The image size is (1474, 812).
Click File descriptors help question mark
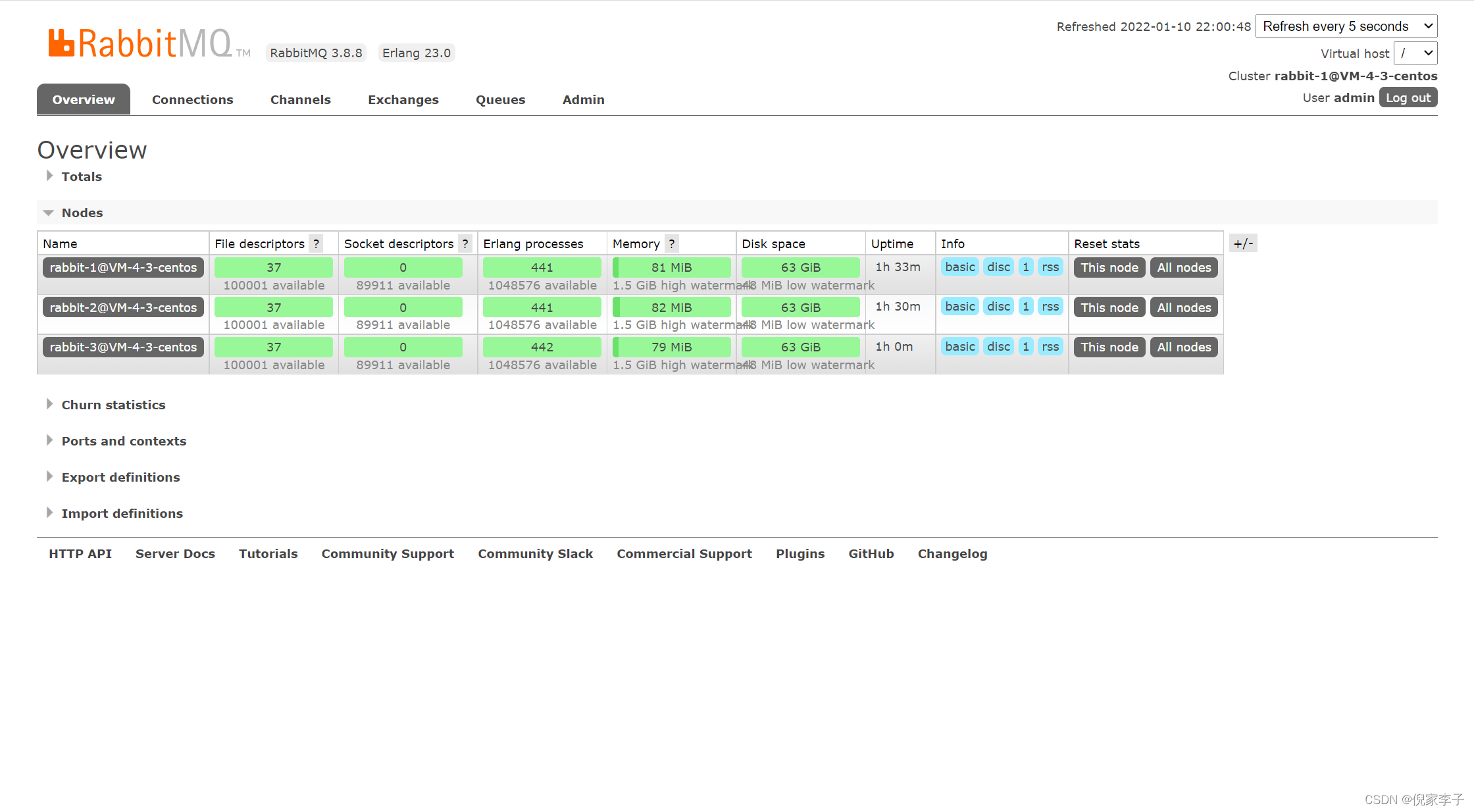[317, 243]
